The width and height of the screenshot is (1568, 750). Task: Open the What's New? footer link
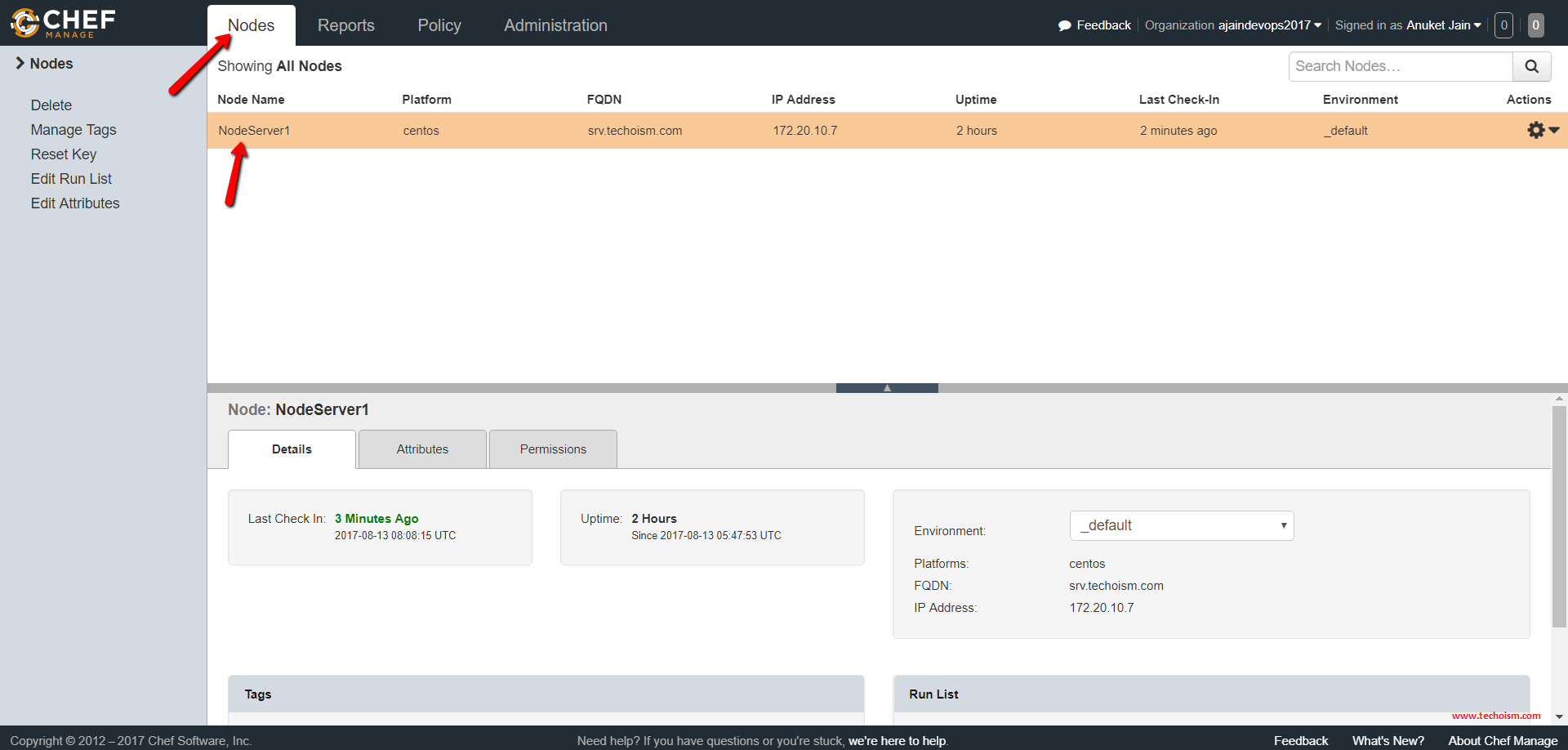[1388, 741]
